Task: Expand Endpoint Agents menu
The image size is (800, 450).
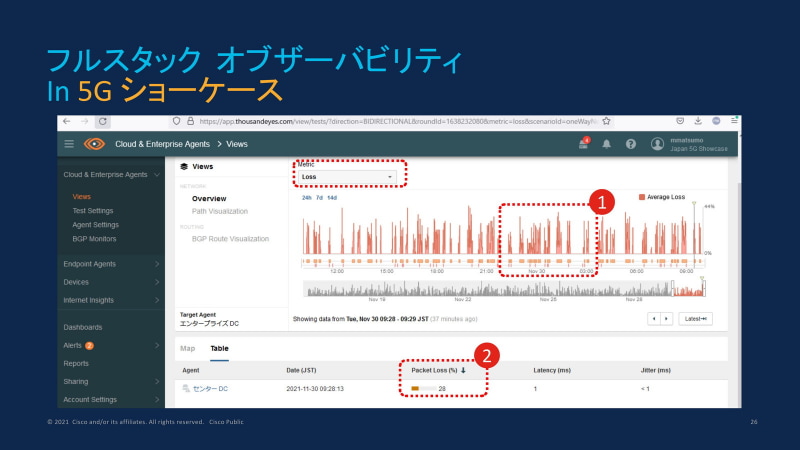Action: pyautogui.click(x=157, y=264)
